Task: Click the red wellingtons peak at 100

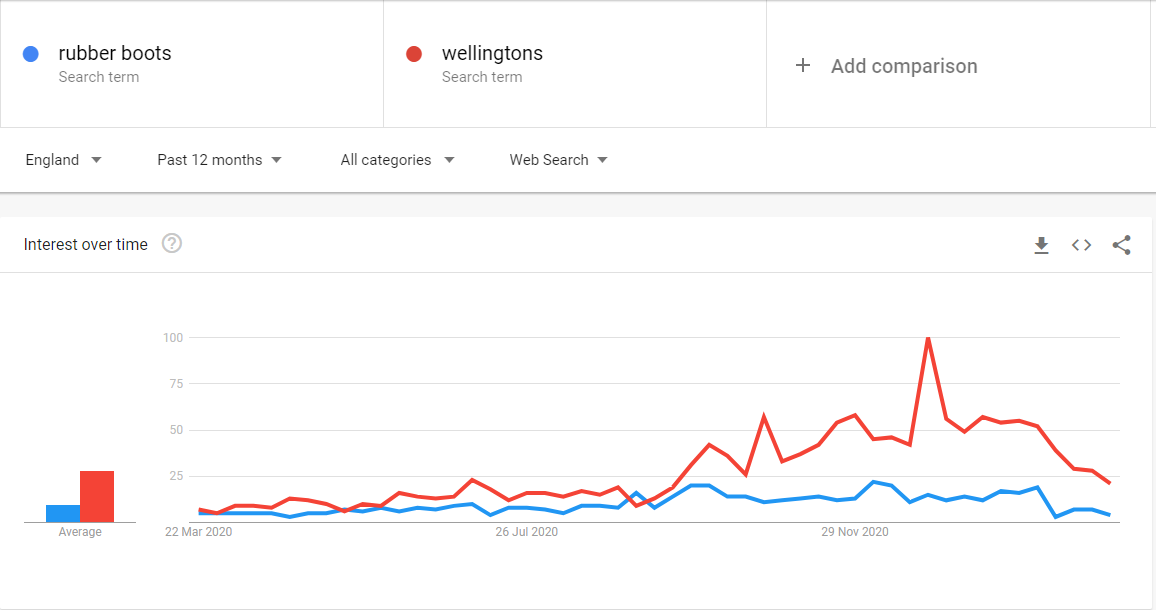Action: 928,339
